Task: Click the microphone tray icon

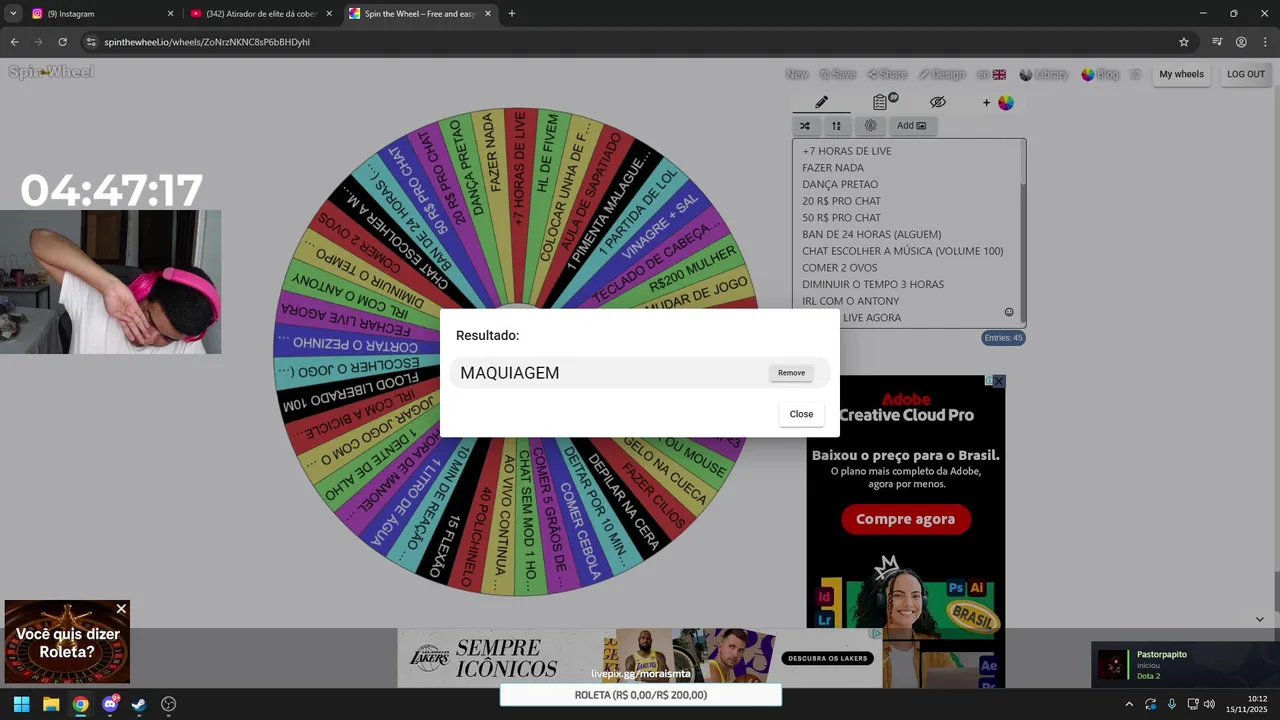Action: click(1171, 704)
